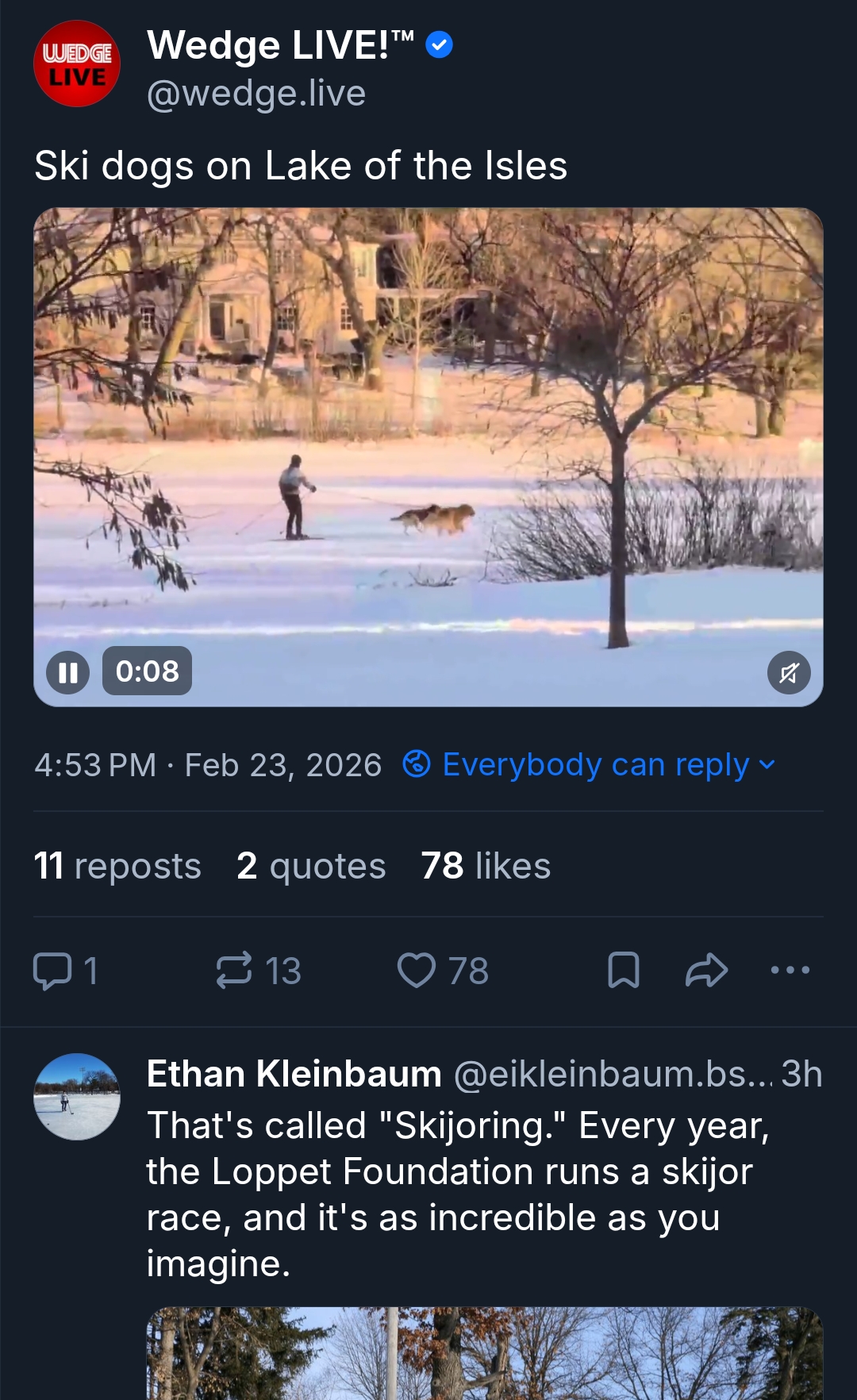View the 2 quotes list
Image resolution: width=857 pixels, height=1400 pixels.
click(311, 866)
